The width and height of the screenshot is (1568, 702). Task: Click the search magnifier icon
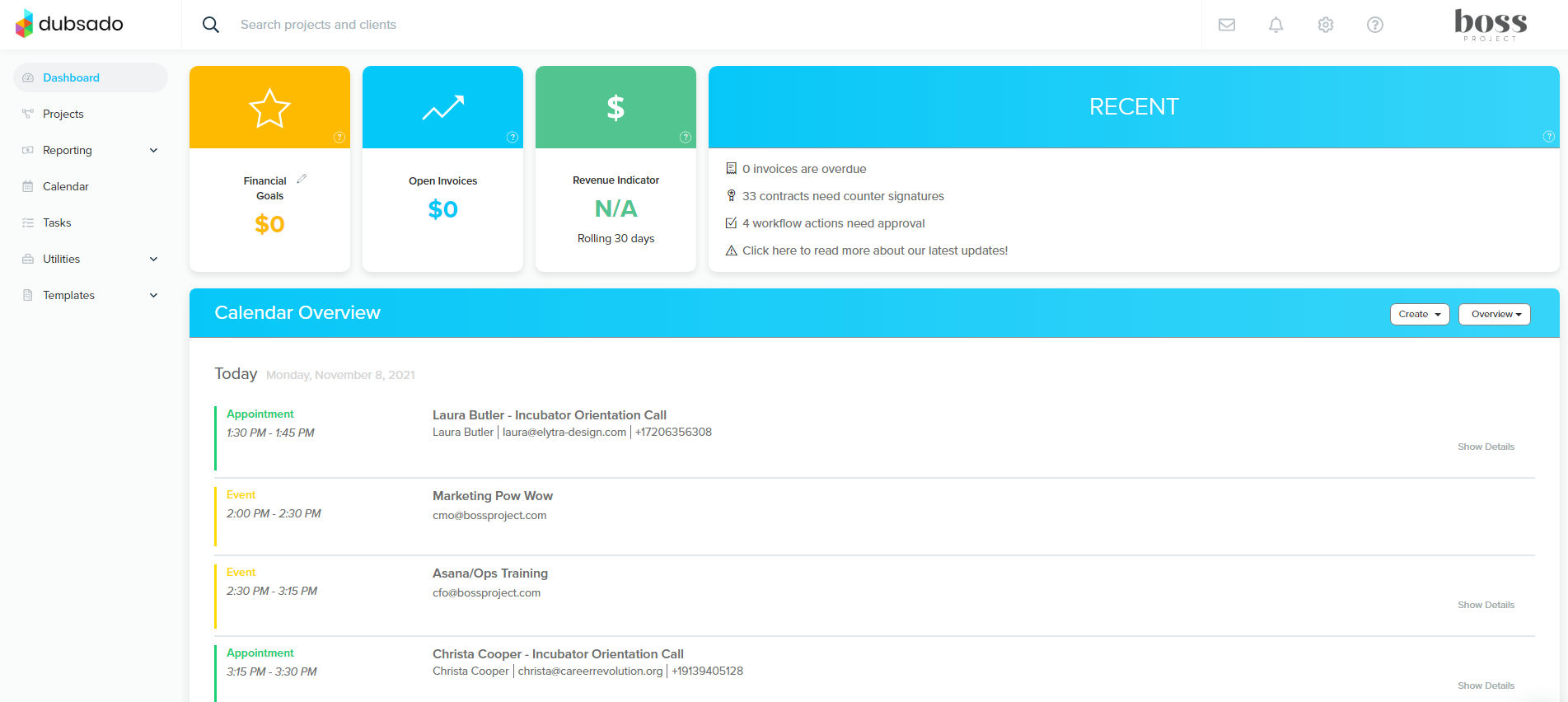(211, 25)
